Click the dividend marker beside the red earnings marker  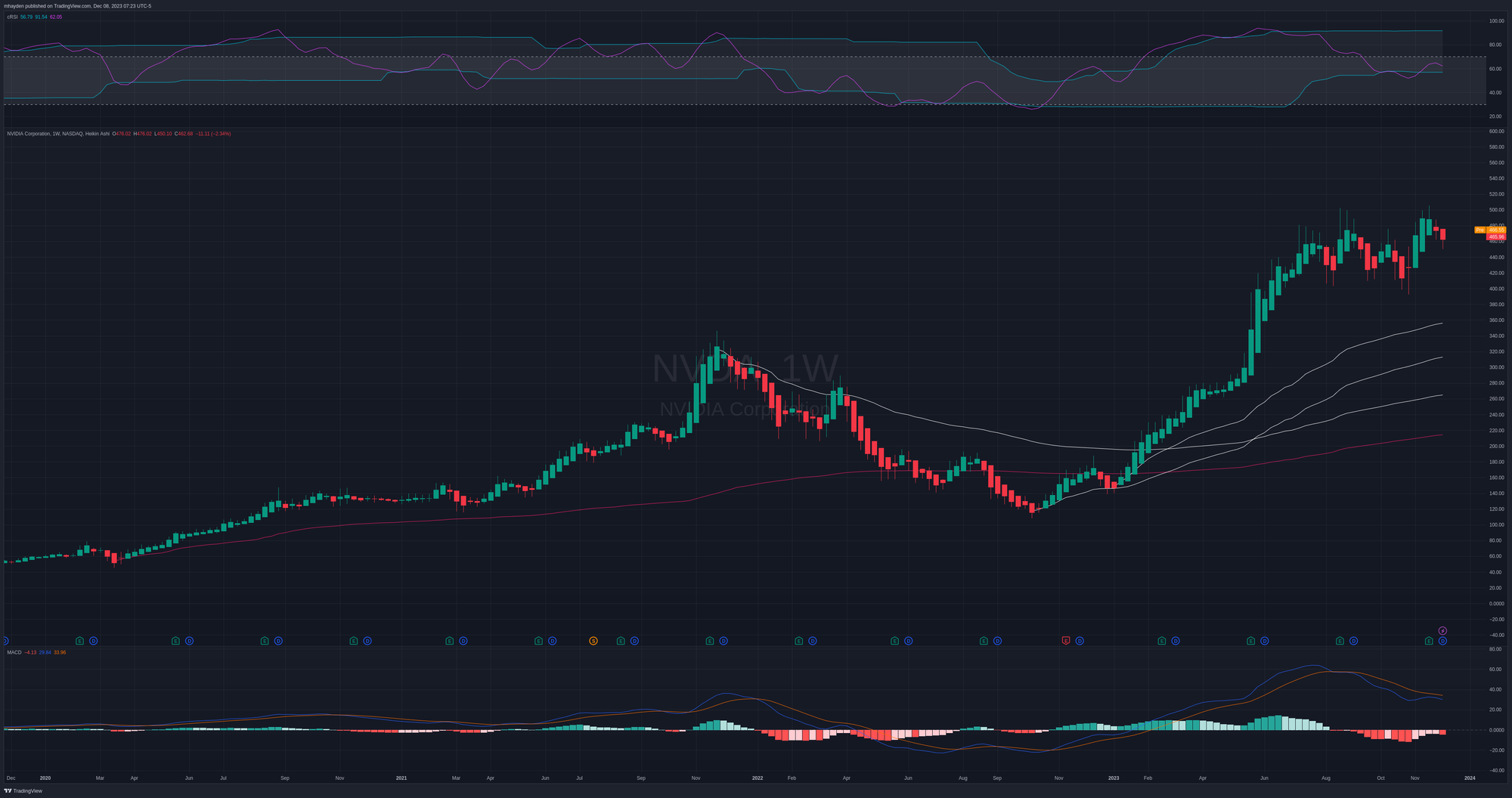(1080, 641)
